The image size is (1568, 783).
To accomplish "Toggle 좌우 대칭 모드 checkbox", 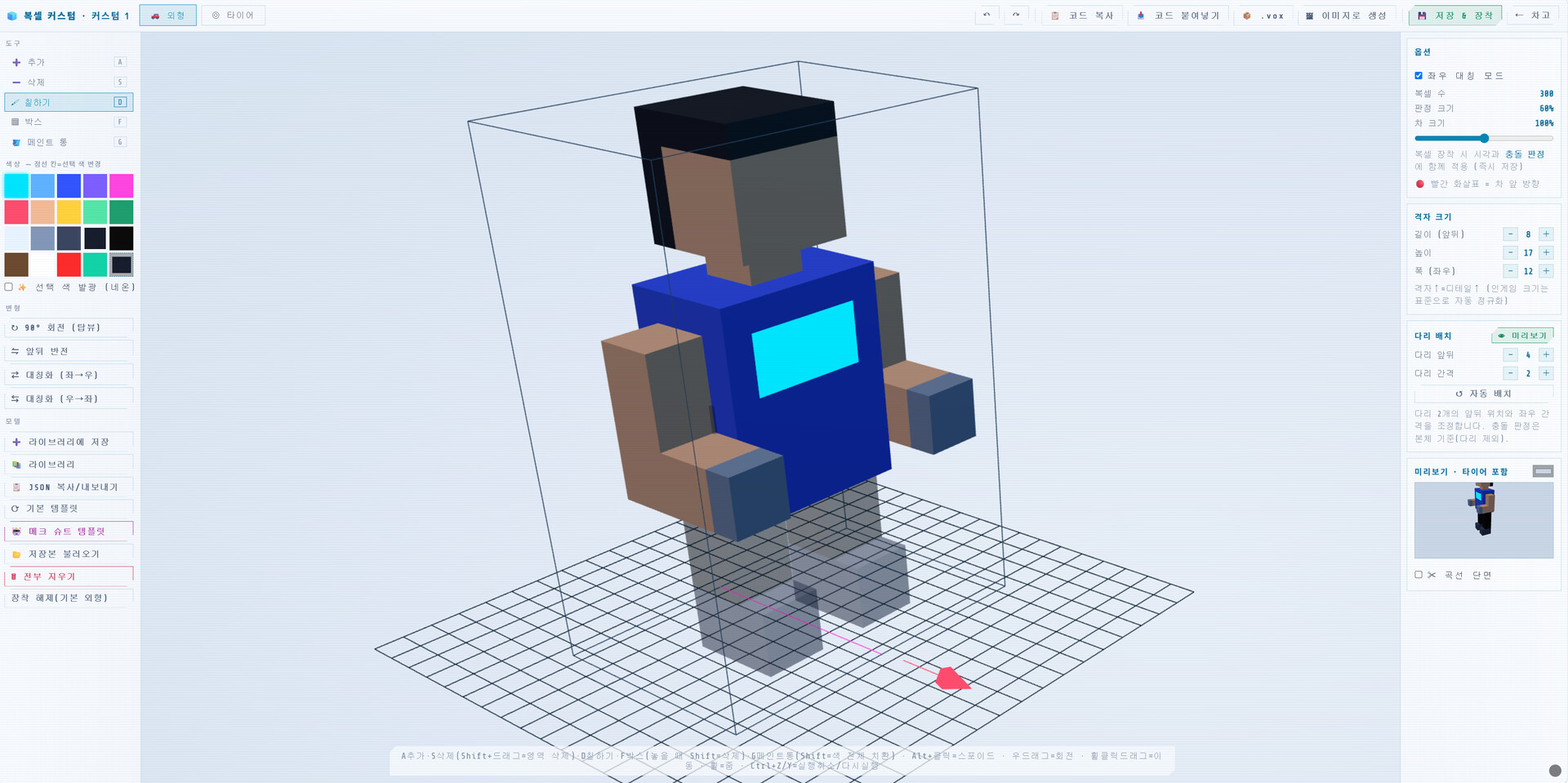I will (x=1419, y=76).
